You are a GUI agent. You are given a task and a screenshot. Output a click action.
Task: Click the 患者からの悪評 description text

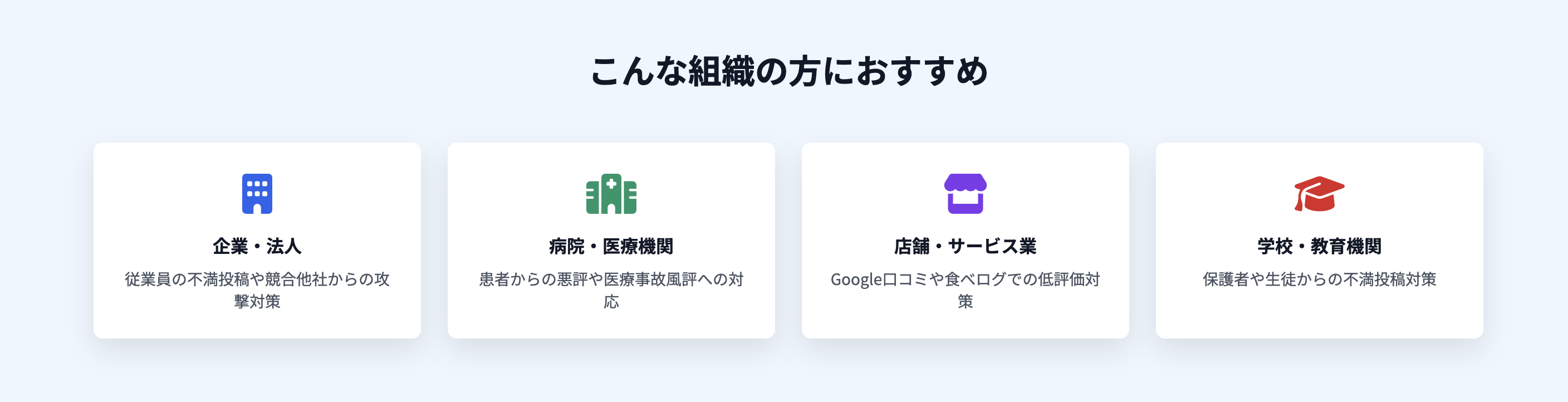(611, 280)
